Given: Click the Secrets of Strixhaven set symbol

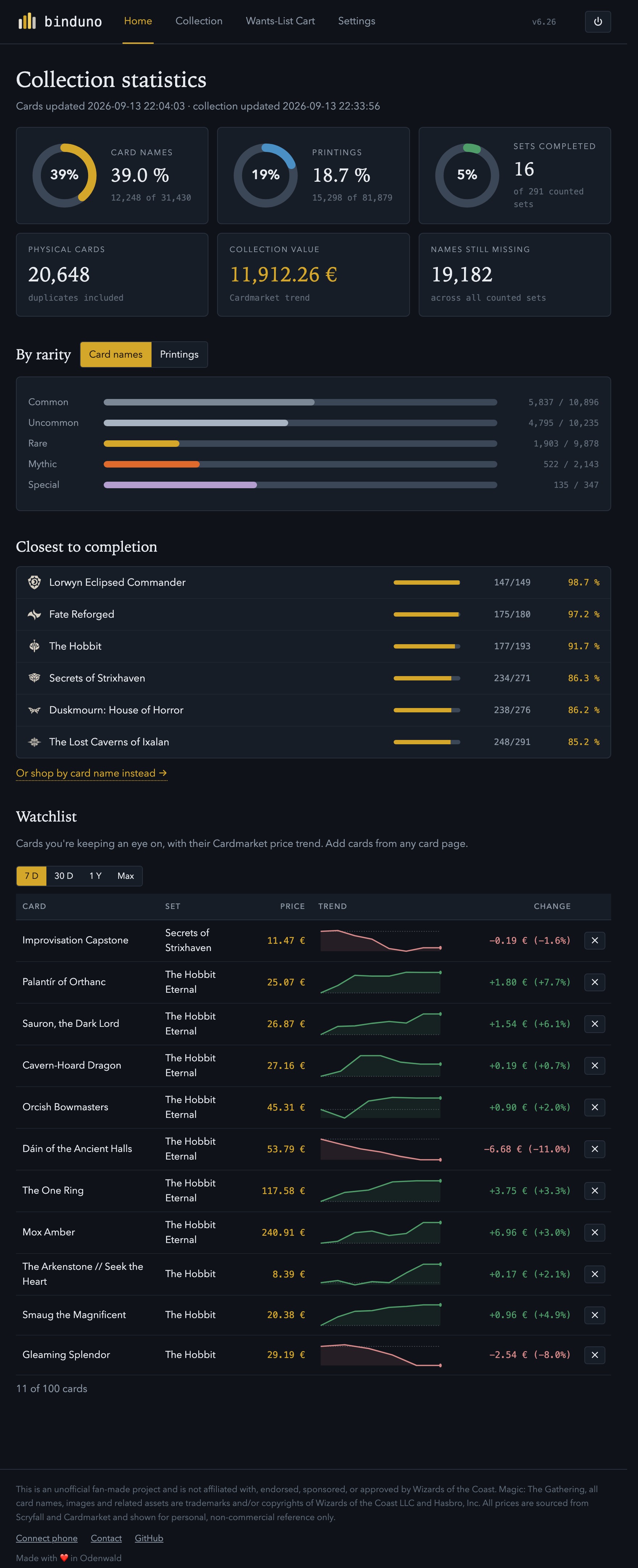Looking at the screenshot, I should pos(35,678).
